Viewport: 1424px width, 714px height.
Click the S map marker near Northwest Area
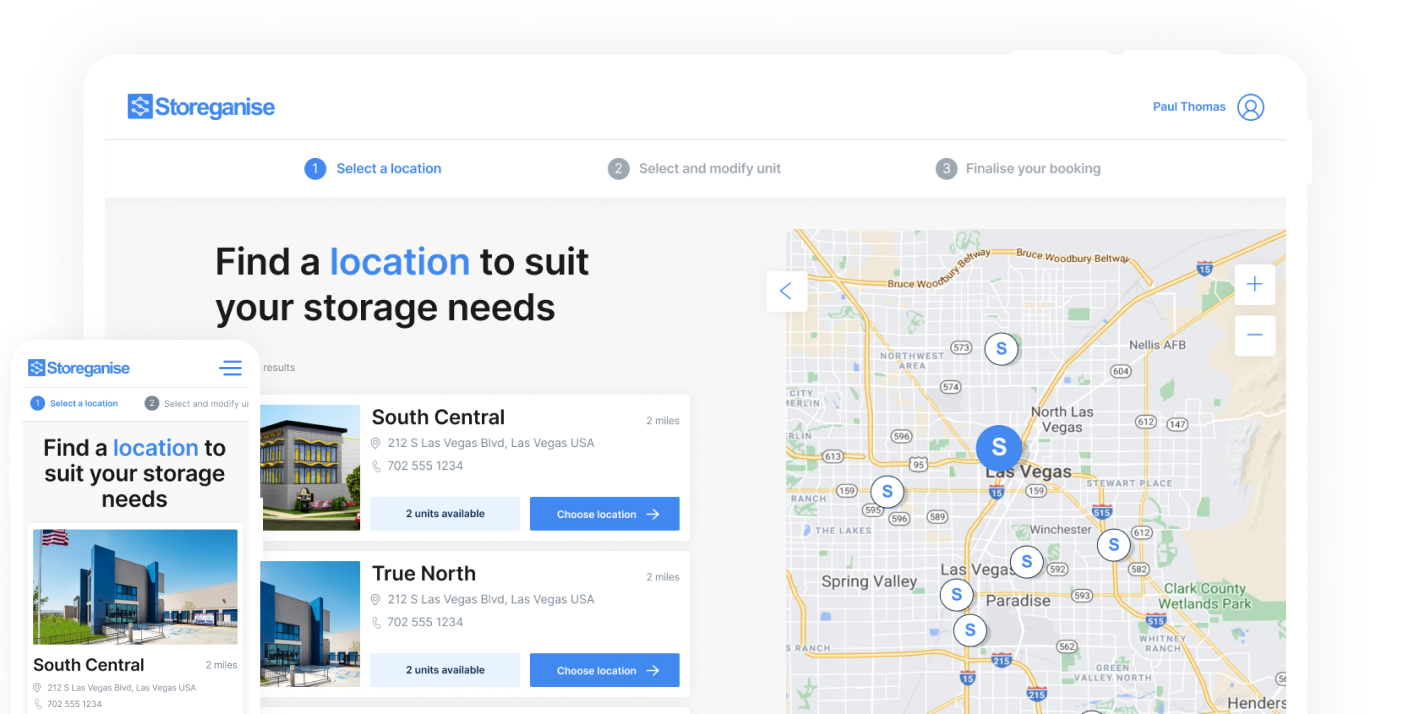tap(1001, 349)
